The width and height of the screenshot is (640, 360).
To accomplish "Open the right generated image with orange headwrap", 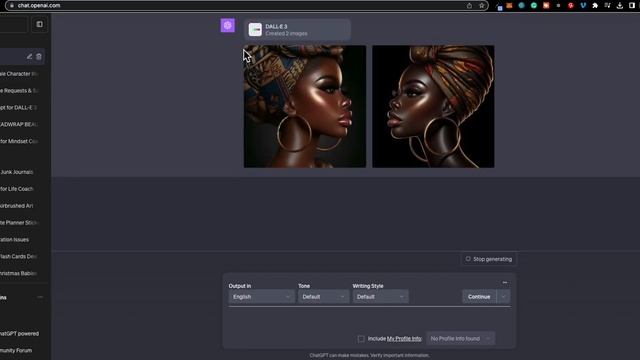I will click(x=433, y=107).
